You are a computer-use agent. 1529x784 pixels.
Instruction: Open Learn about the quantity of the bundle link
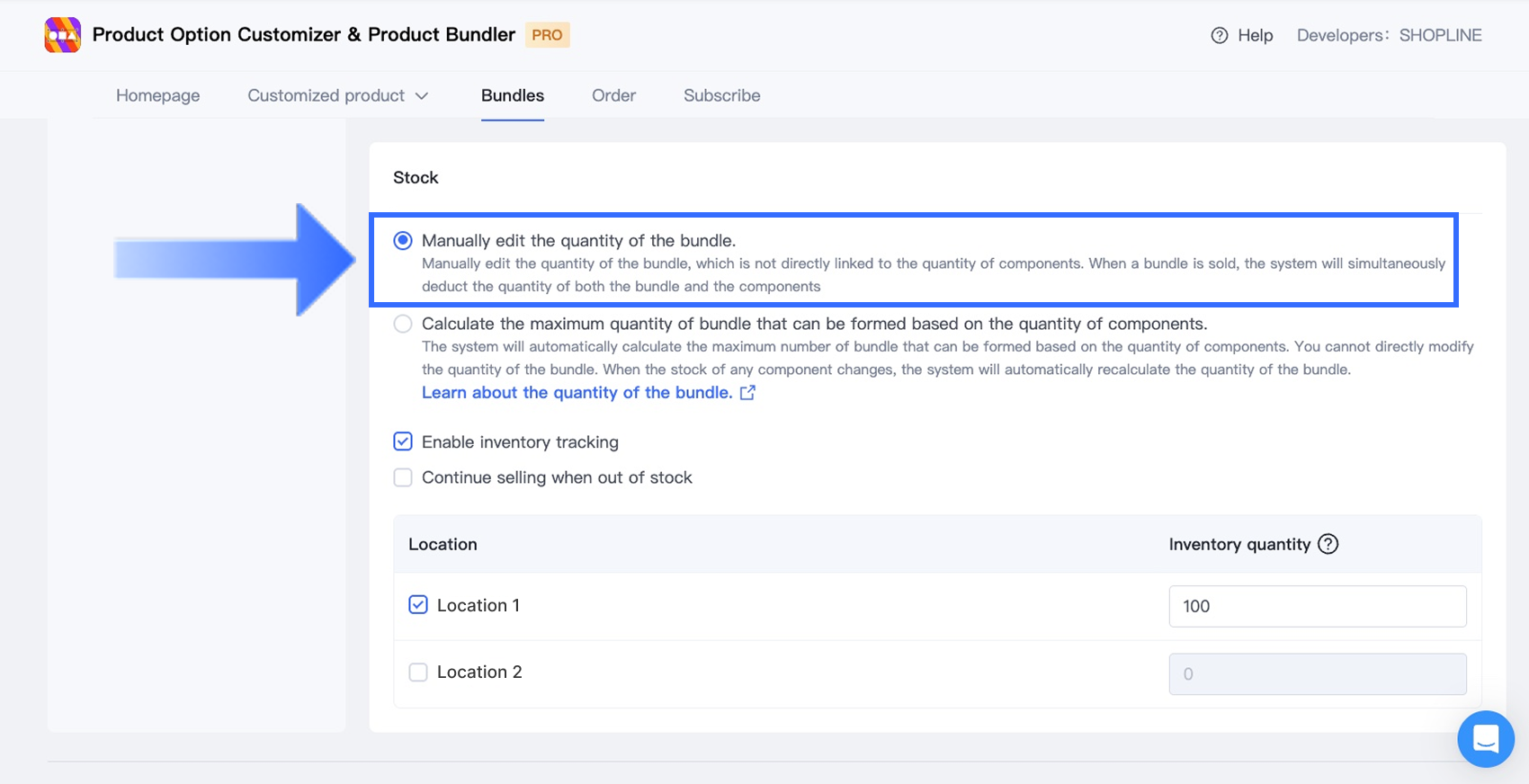tap(577, 393)
